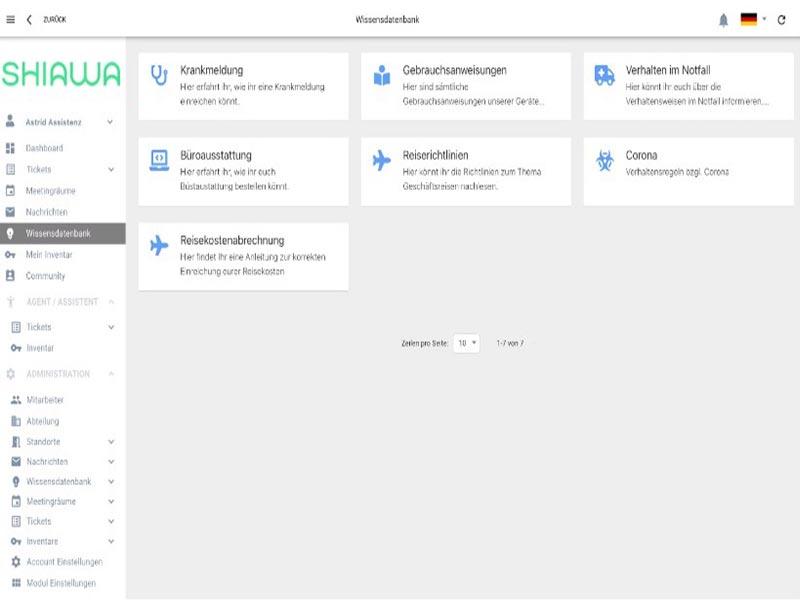Viewport: 800px width, 600px height.
Task: Click the German flag language icon
Action: coord(748,19)
